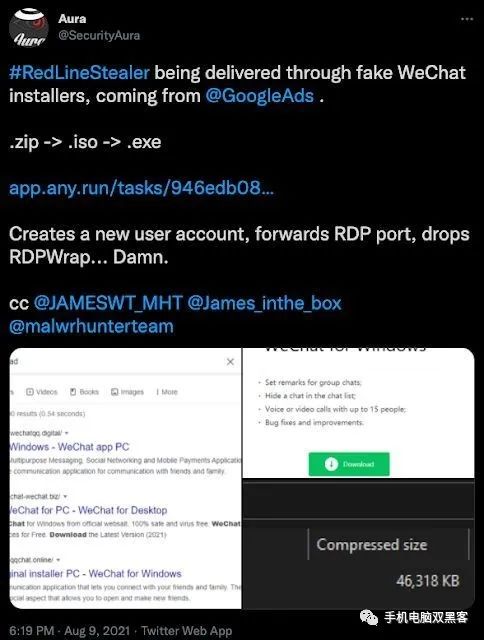Image resolution: width=484 pixels, height=640 pixels.
Task: Follow the app.any.run tasks link
Action: click(x=141, y=188)
